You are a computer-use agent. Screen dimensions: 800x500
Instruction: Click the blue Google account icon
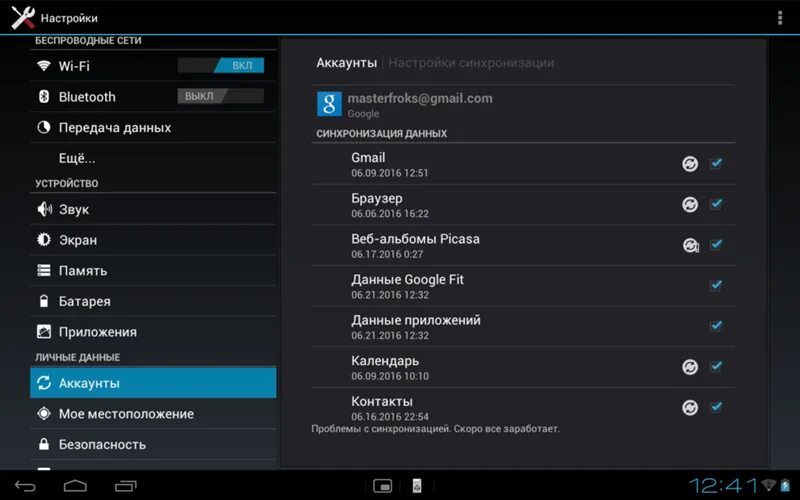[x=329, y=104]
